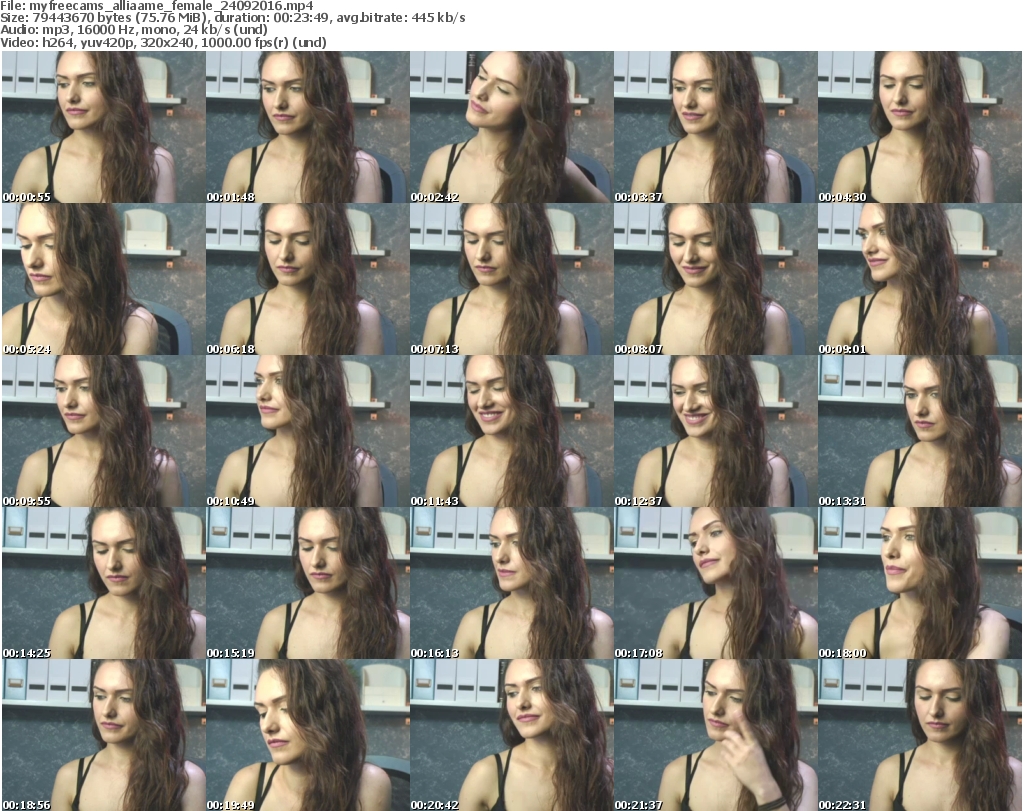Click the thumbnail timestamped 00:00:55
Viewport: 1024px width, 811px height.
point(103,127)
